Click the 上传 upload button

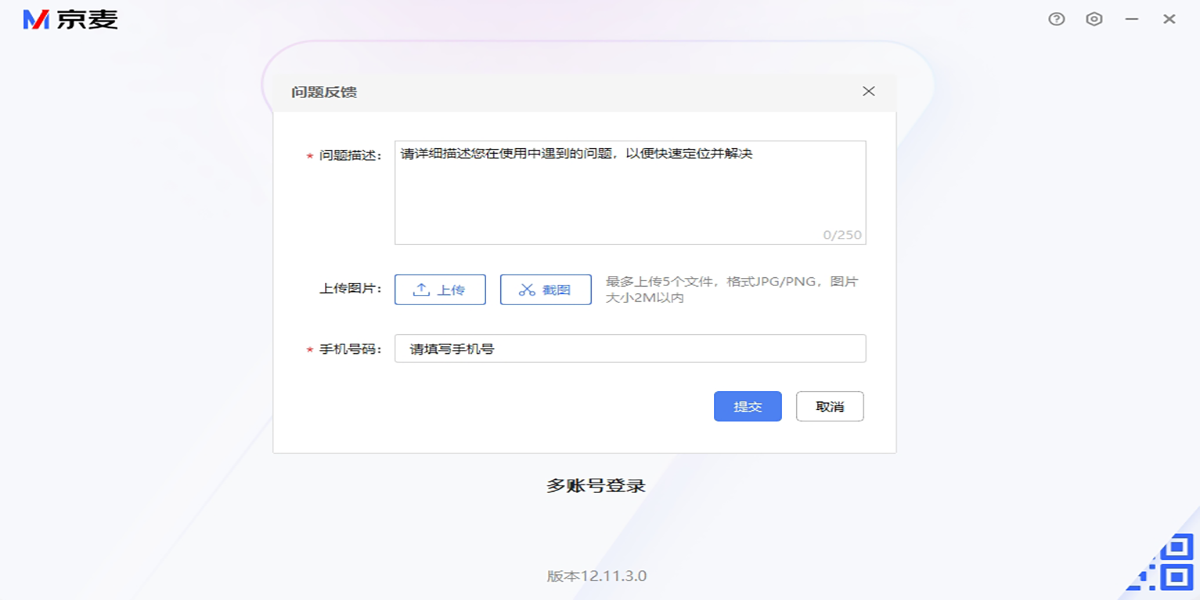tap(440, 289)
